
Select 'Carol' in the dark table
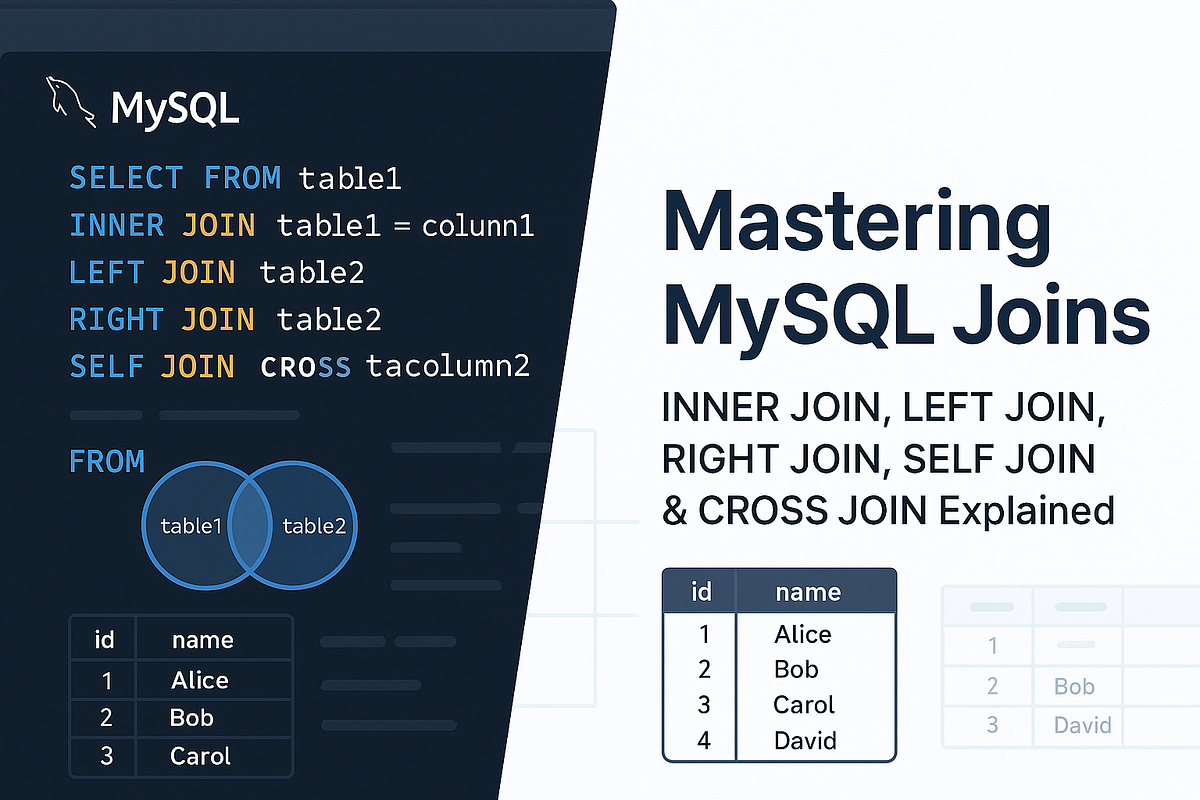pos(200,756)
